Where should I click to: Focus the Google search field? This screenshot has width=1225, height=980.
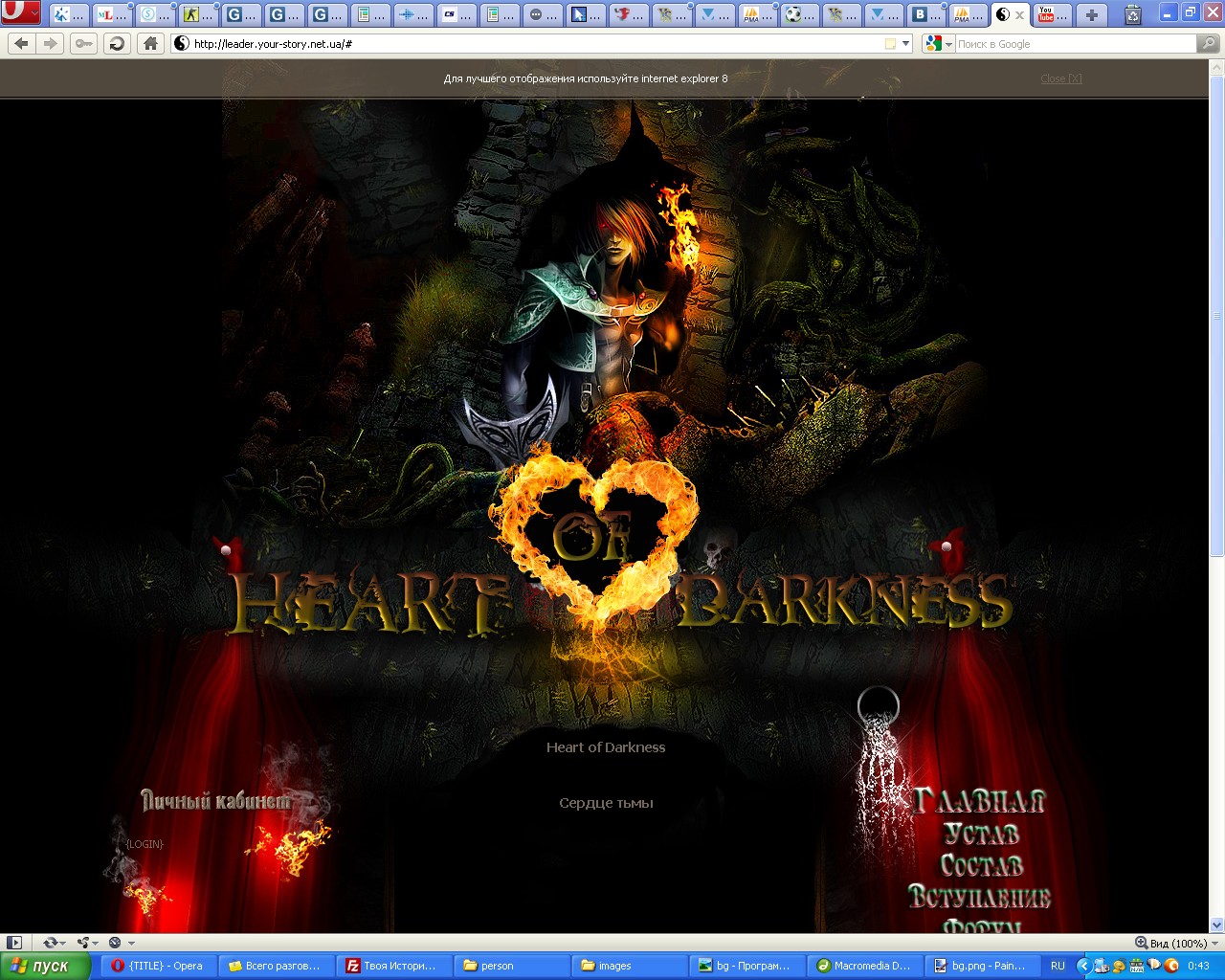click(x=1075, y=44)
